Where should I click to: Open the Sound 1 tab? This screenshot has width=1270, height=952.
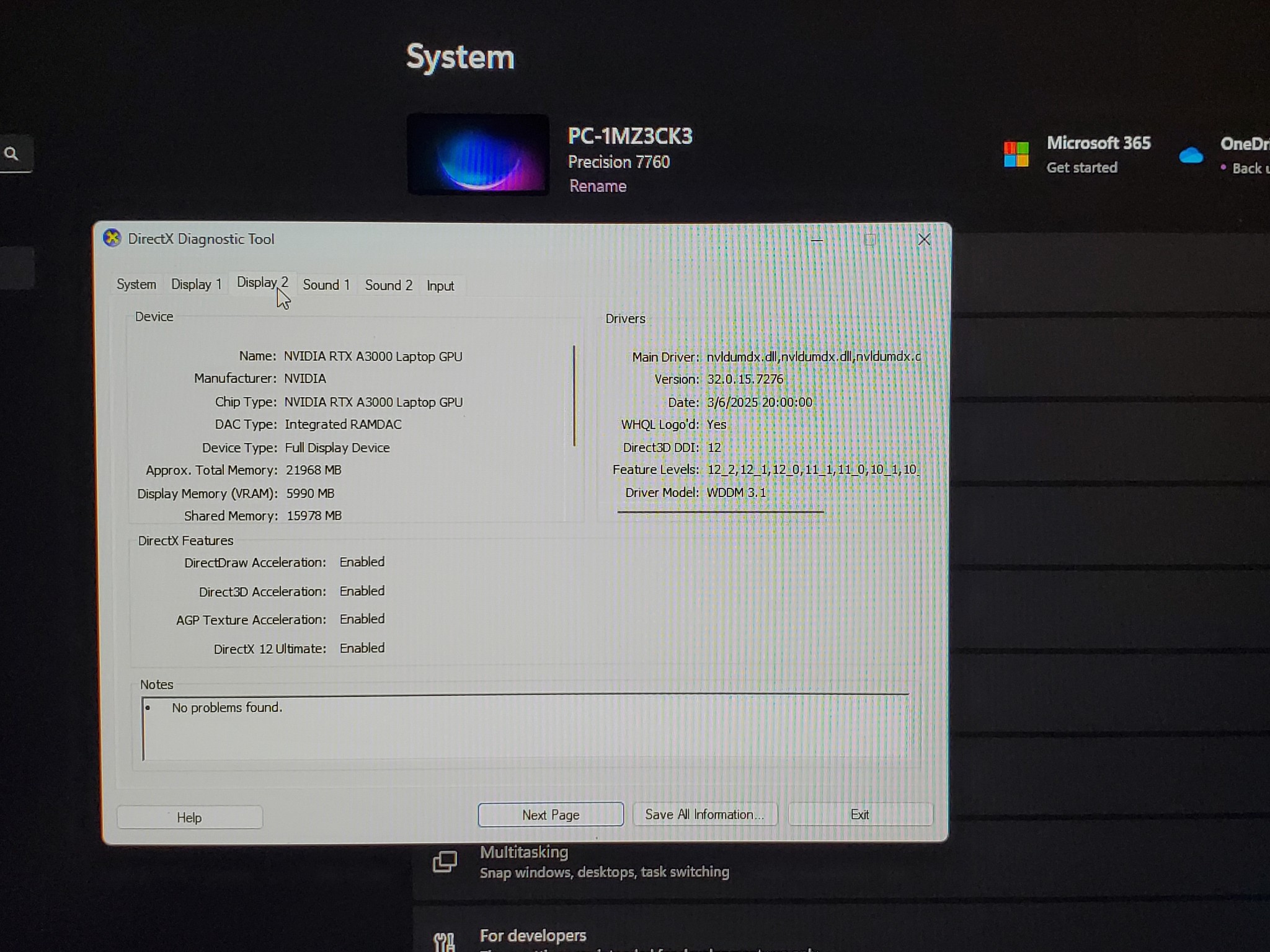pos(326,285)
